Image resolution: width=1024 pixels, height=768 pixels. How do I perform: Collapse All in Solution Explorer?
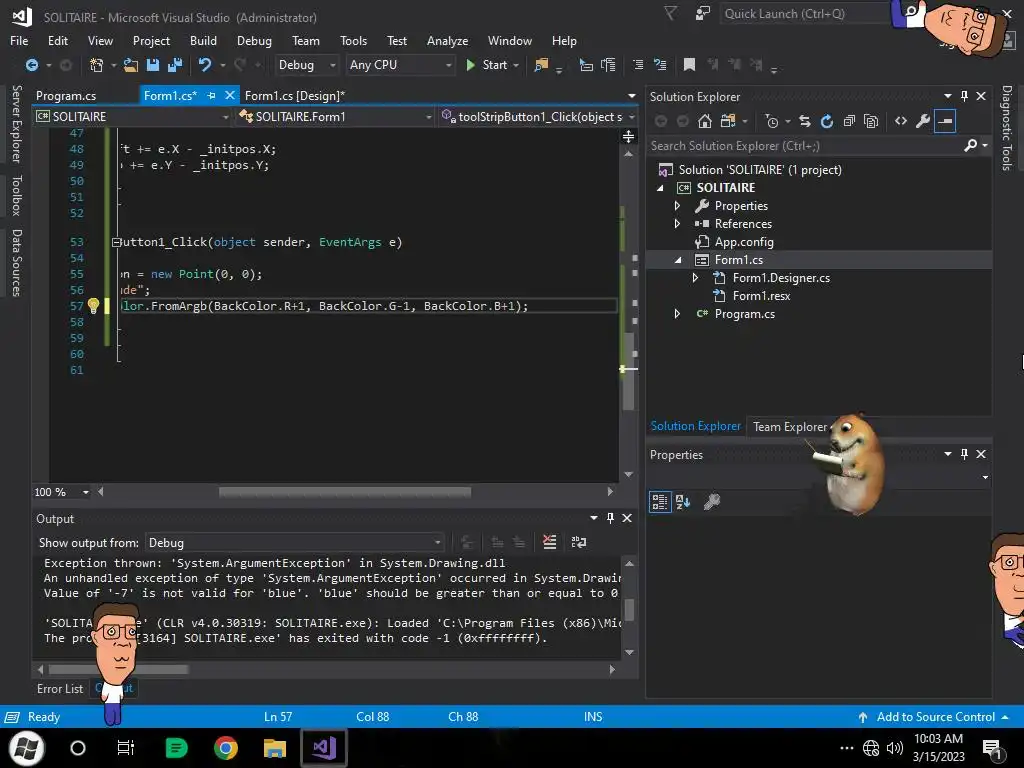click(849, 121)
